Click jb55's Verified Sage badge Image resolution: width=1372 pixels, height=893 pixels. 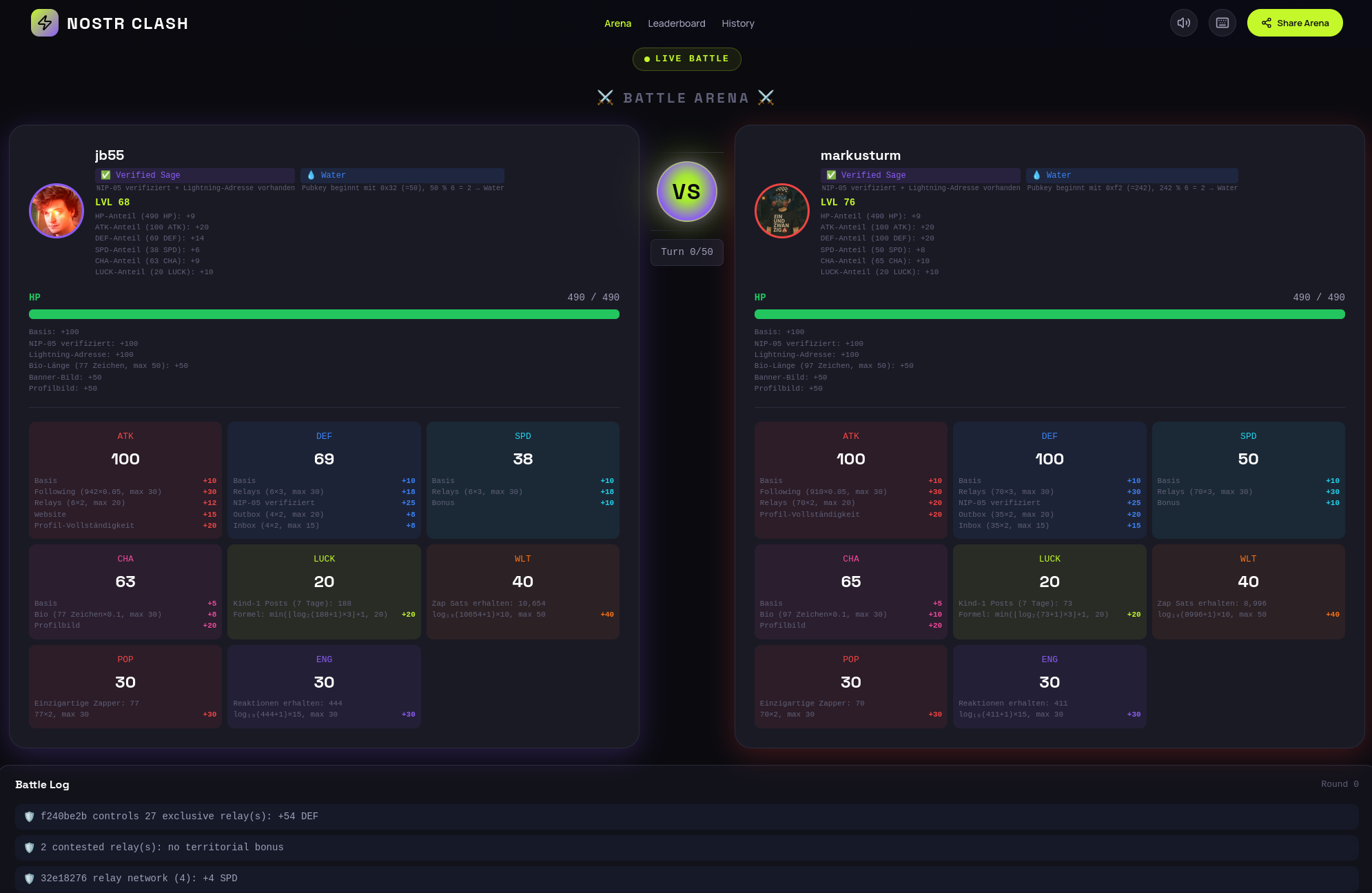[x=194, y=175]
